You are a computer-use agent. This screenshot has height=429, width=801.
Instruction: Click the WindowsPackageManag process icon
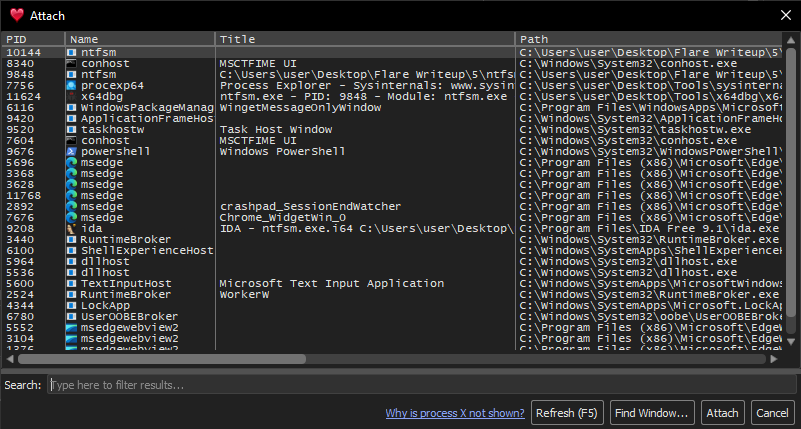72,107
